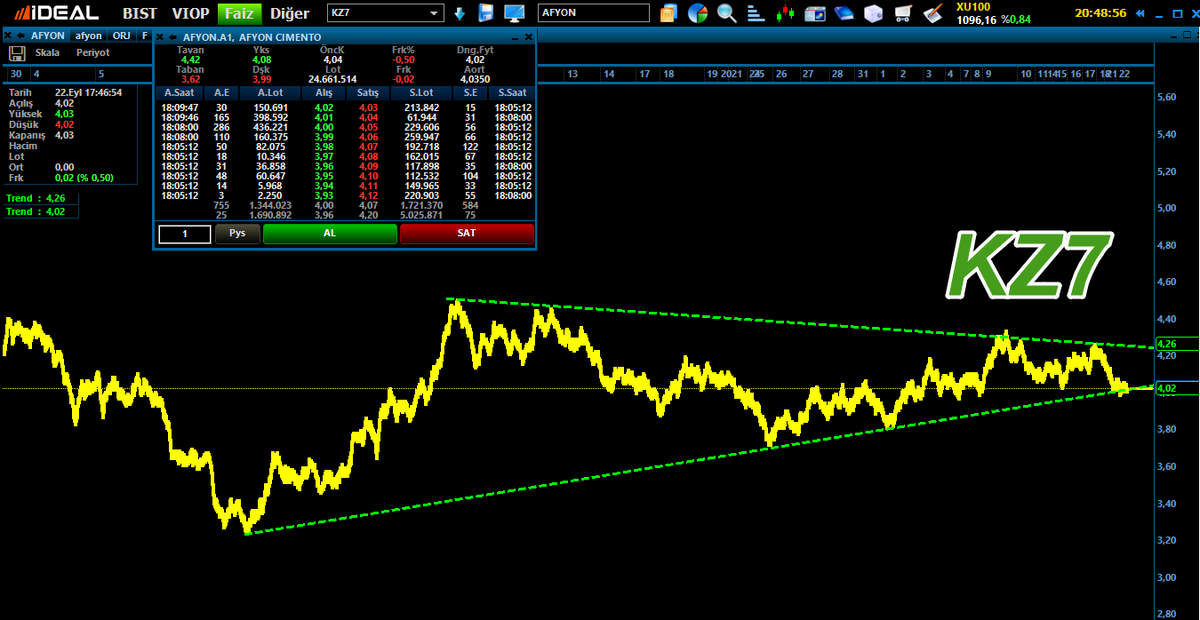Click the XU100 index value 1096,16
This screenshot has width=1200, height=620.
click(x=977, y=19)
